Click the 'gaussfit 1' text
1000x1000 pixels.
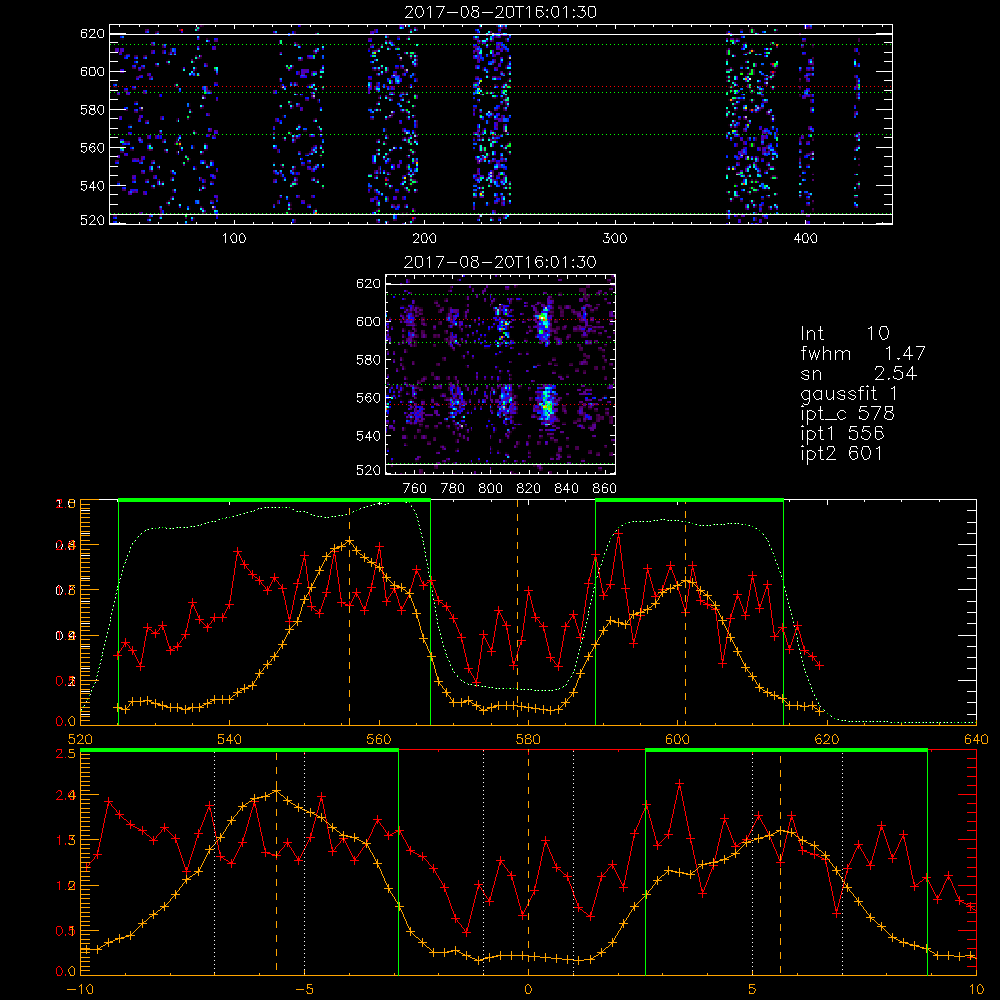[x=849, y=393]
